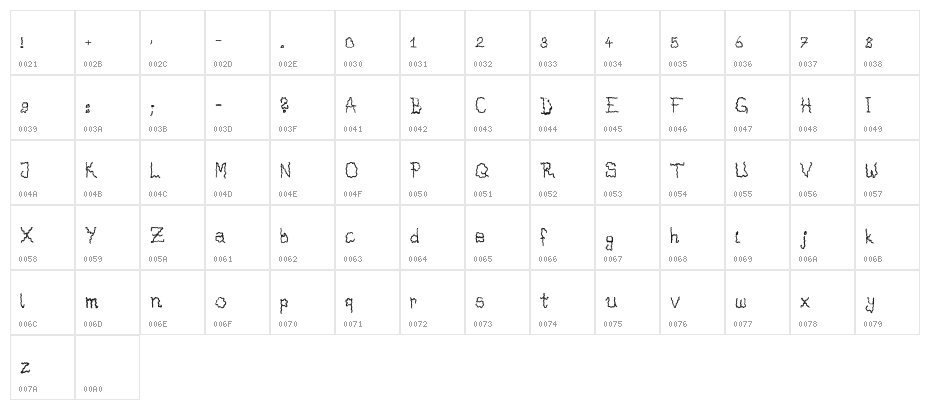930x410 pixels.
Task: Pick the digit 4 glyph cell
Action: (x=627, y=43)
